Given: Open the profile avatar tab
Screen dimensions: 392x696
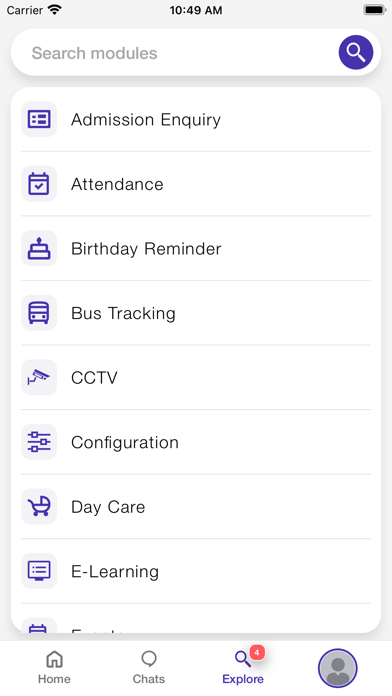Looking at the screenshot, I should [337, 668].
